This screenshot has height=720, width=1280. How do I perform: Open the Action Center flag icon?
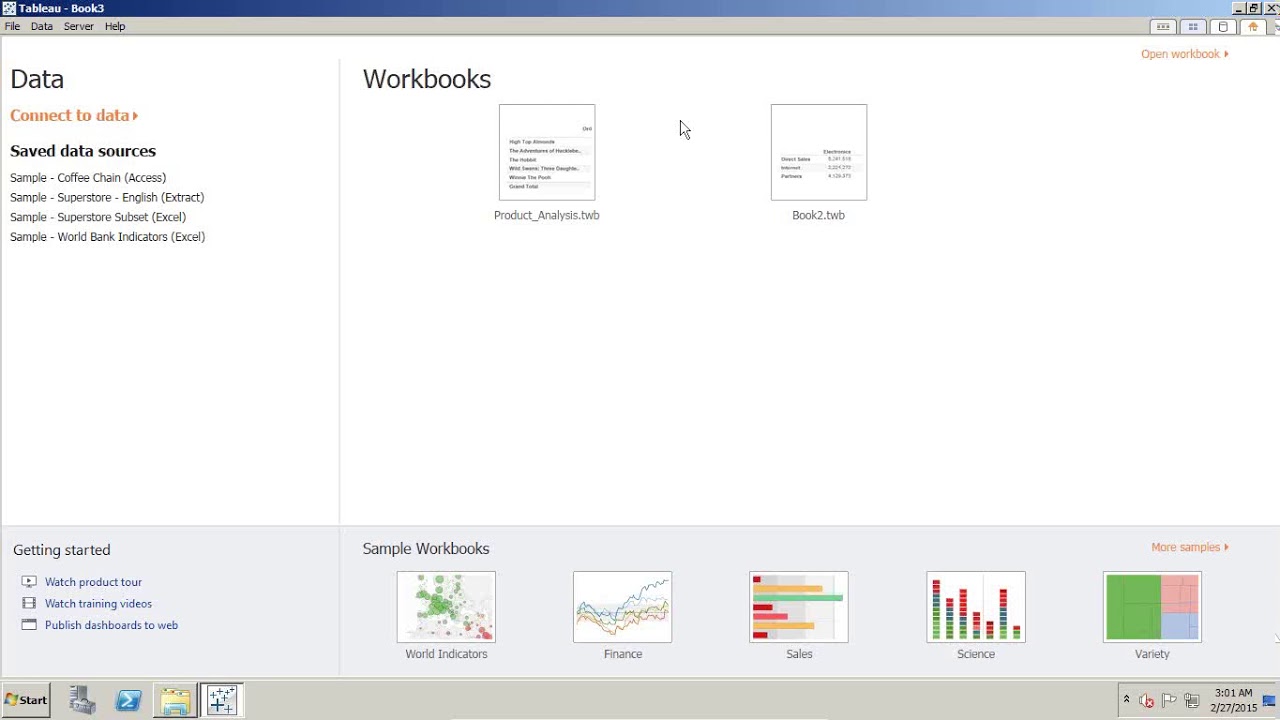[x=1169, y=700]
